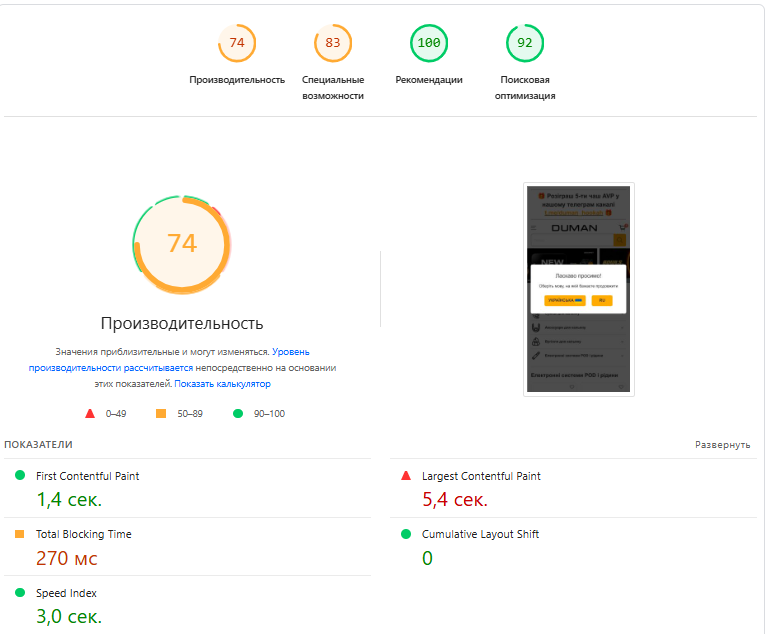Select the Speed Index metric label
772x634 pixels.
pos(66,593)
